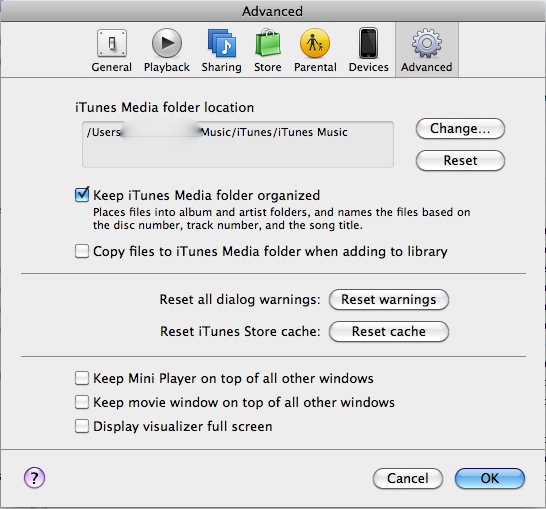Open the Store preferences pane
This screenshot has width=546, height=509.
(267, 50)
